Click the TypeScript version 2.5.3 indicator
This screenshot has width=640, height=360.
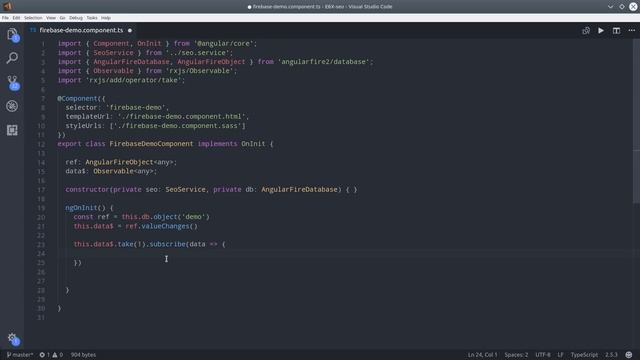click(611, 355)
